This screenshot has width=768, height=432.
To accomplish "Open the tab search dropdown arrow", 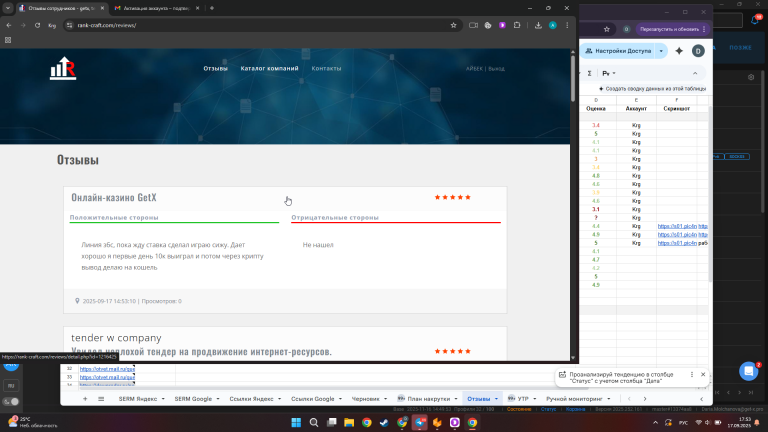I will click(8, 8).
